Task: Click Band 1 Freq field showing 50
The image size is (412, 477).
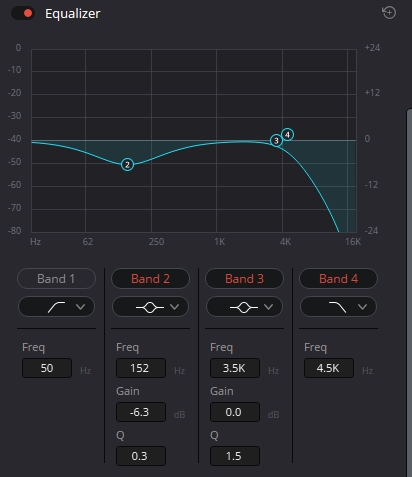Action: [47, 368]
